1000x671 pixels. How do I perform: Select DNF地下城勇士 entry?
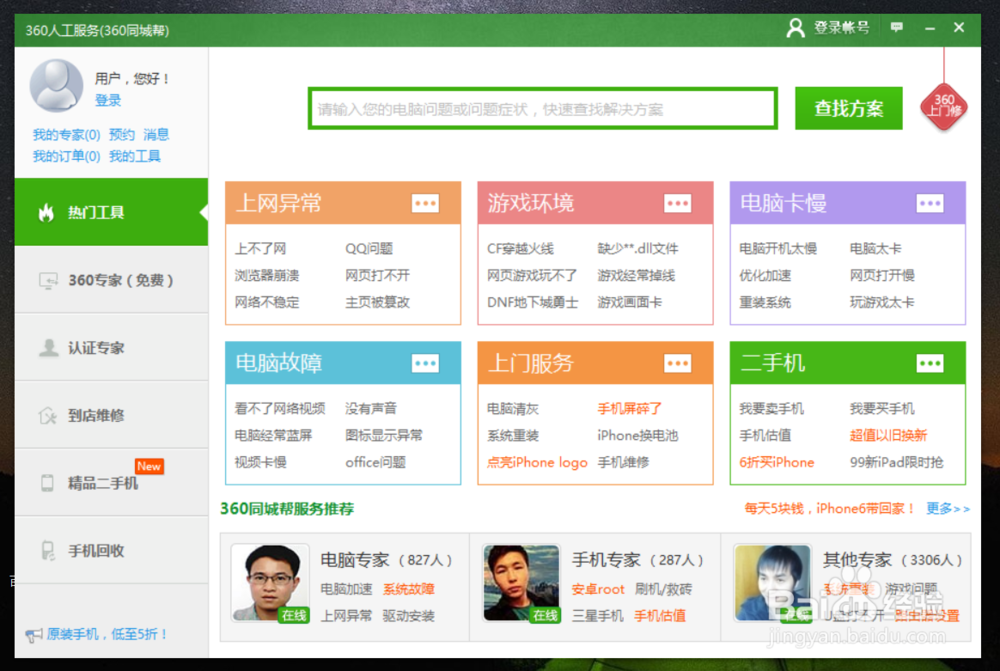point(533,302)
